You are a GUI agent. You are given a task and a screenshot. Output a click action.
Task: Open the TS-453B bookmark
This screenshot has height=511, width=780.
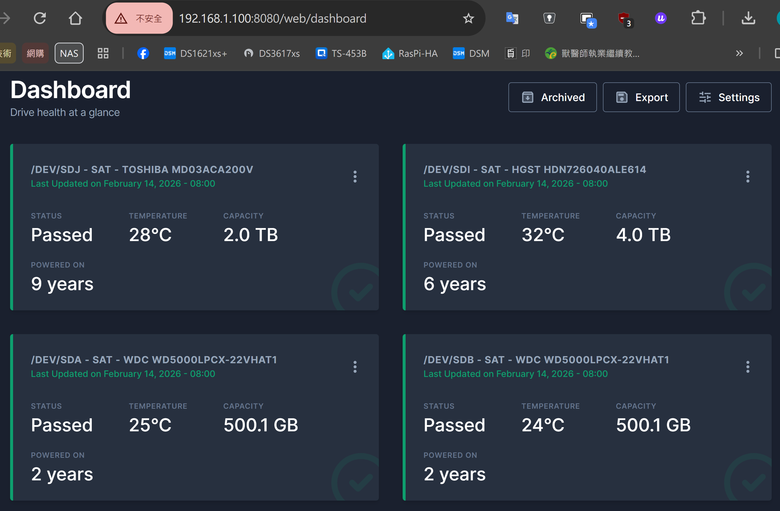[341, 53]
